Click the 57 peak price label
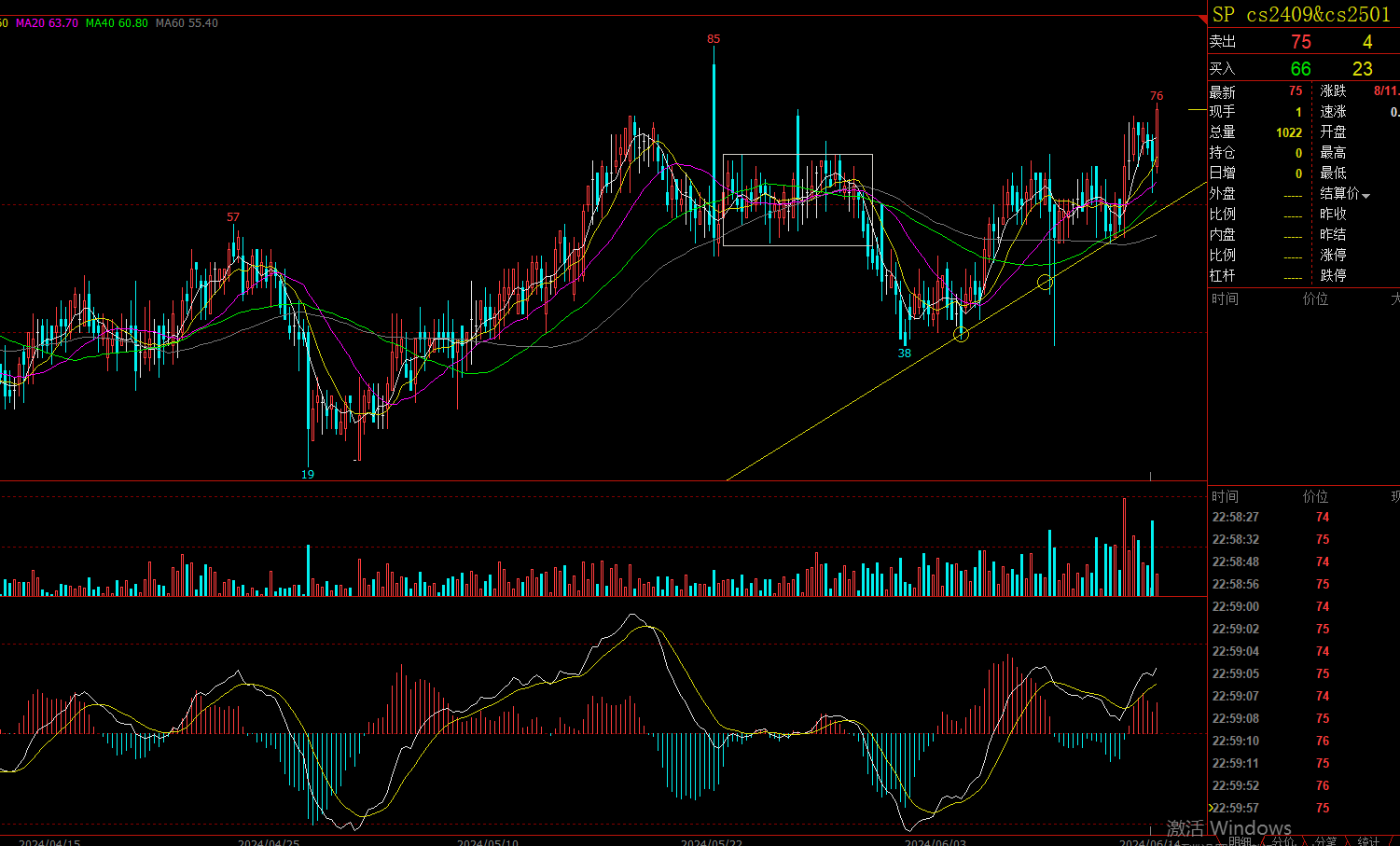The width and height of the screenshot is (1400, 846). [233, 217]
